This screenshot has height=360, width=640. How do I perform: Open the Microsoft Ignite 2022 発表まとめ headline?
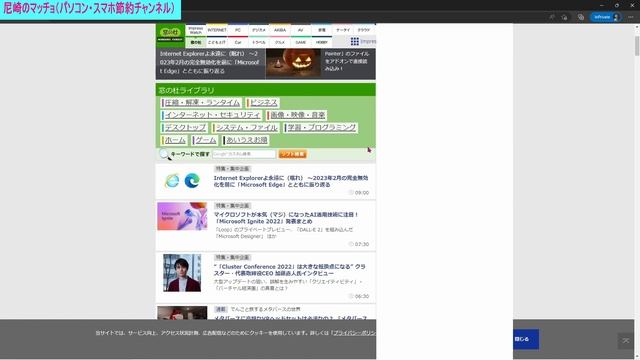286,218
